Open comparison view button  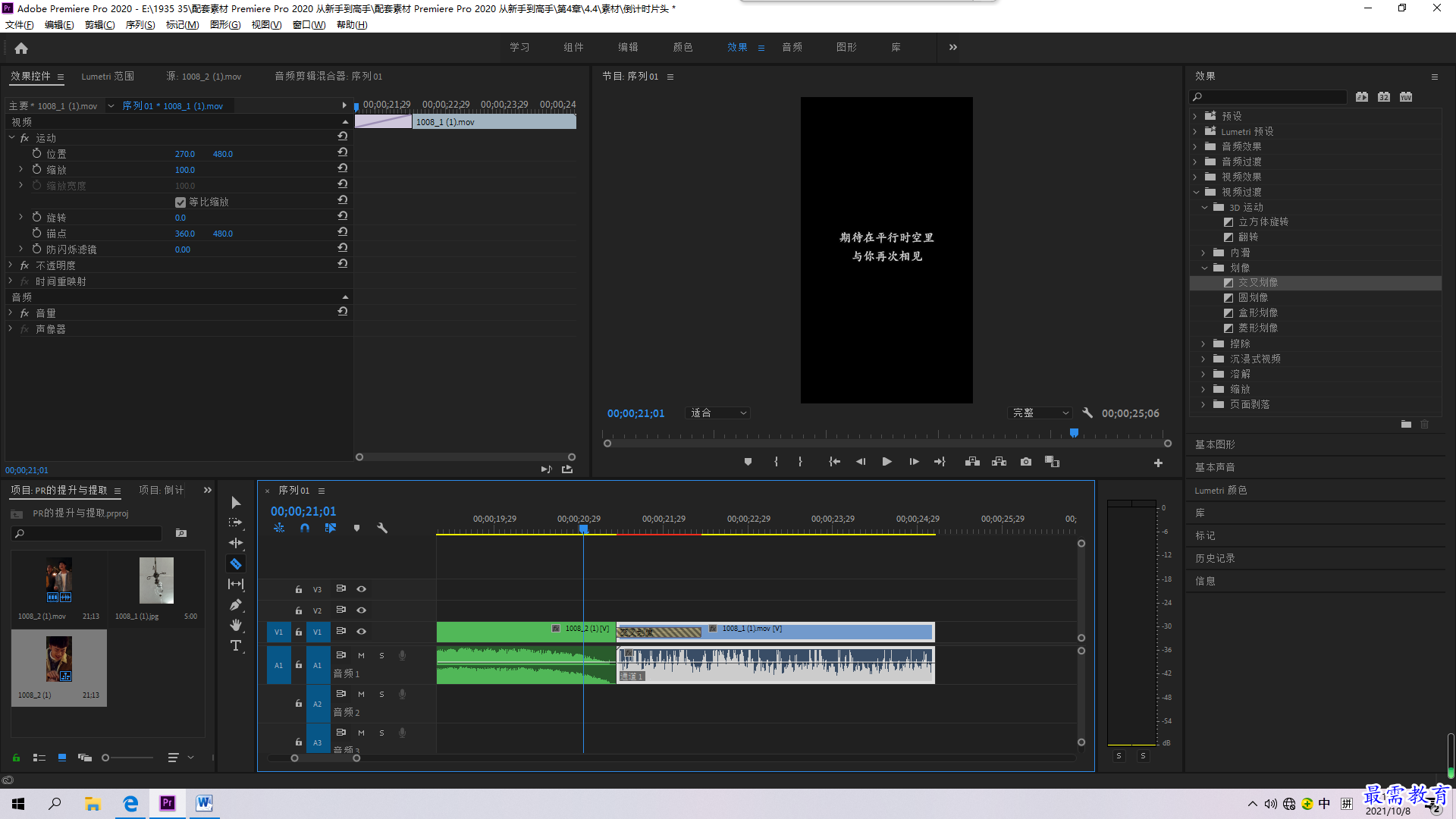pyautogui.click(x=1052, y=462)
